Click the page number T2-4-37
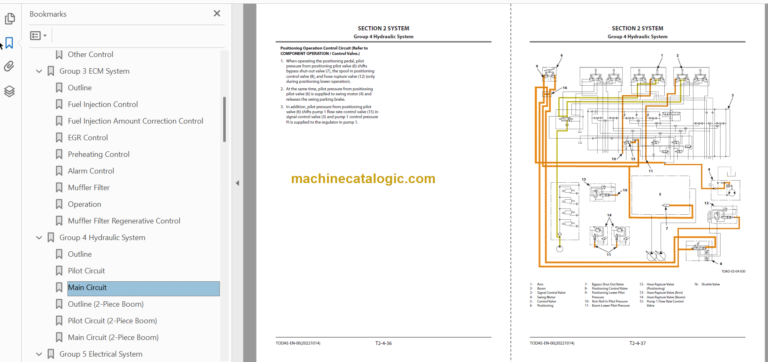 click(x=637, y=343)
